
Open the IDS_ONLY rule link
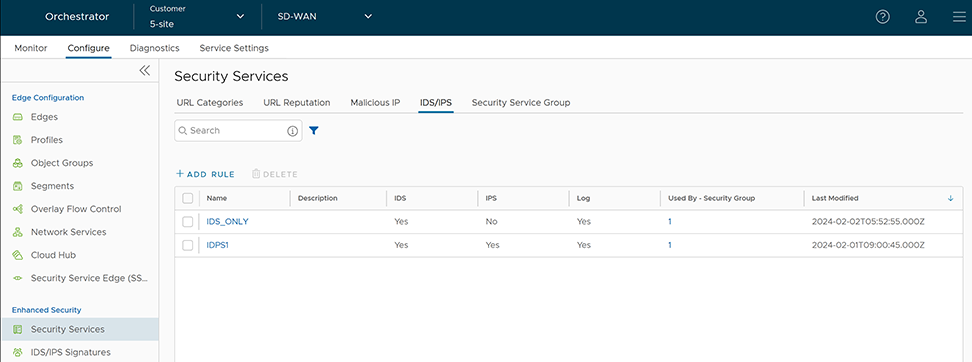[228, 221]
